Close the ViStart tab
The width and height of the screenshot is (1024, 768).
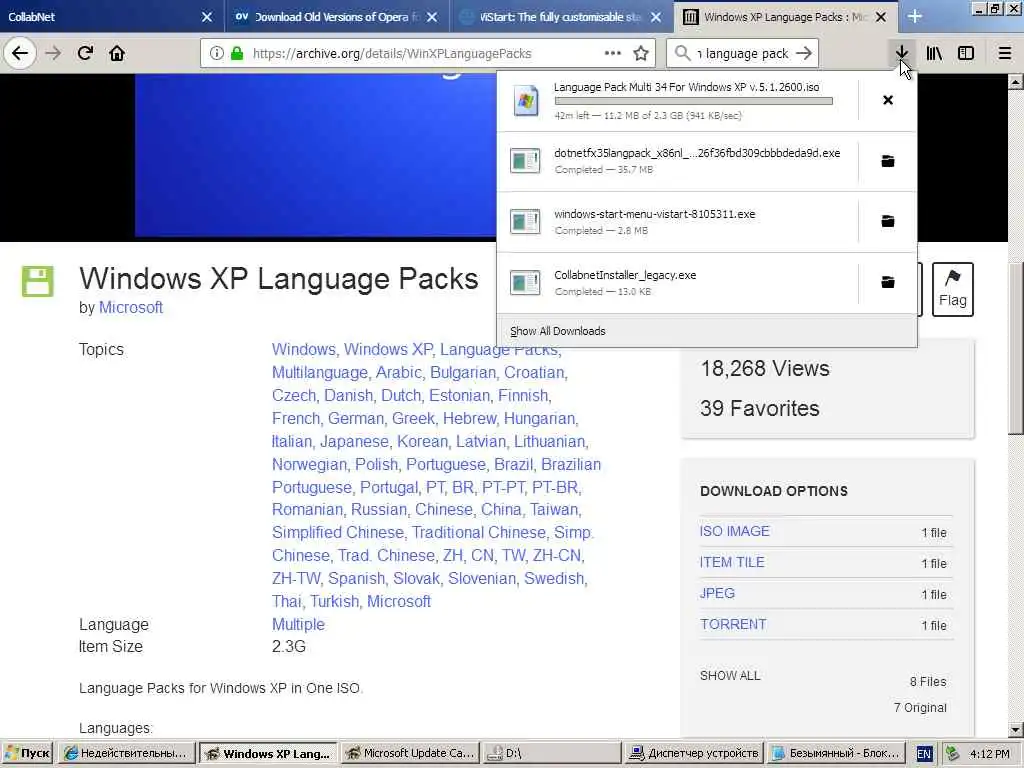tap(656, 17)
